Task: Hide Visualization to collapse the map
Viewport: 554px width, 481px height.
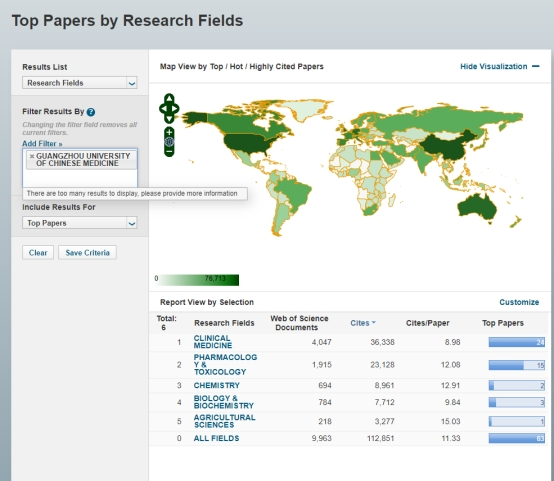Action: [x=500, y=66]
